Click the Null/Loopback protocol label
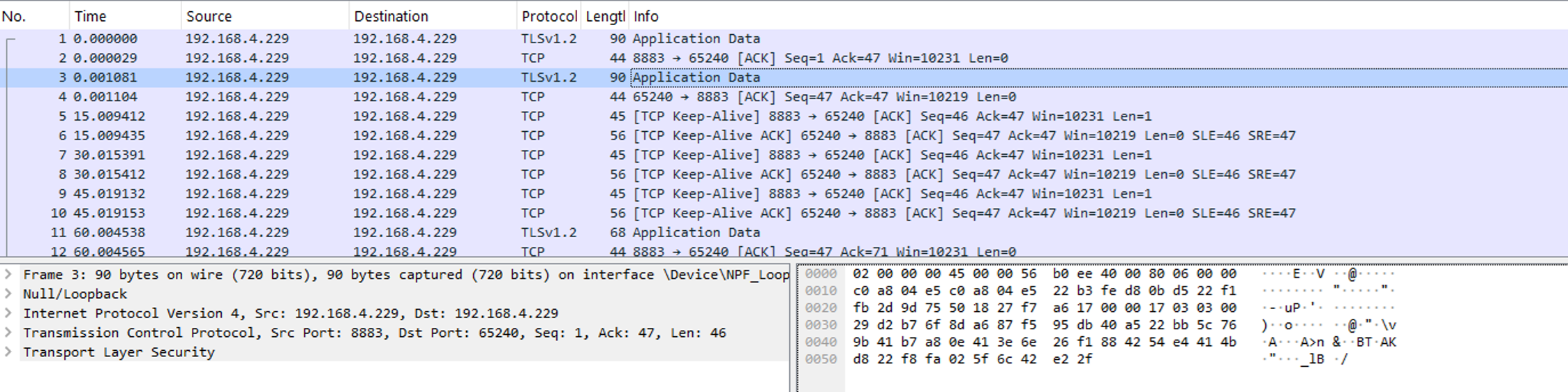The image size is (1568, 392). point(75,294)
